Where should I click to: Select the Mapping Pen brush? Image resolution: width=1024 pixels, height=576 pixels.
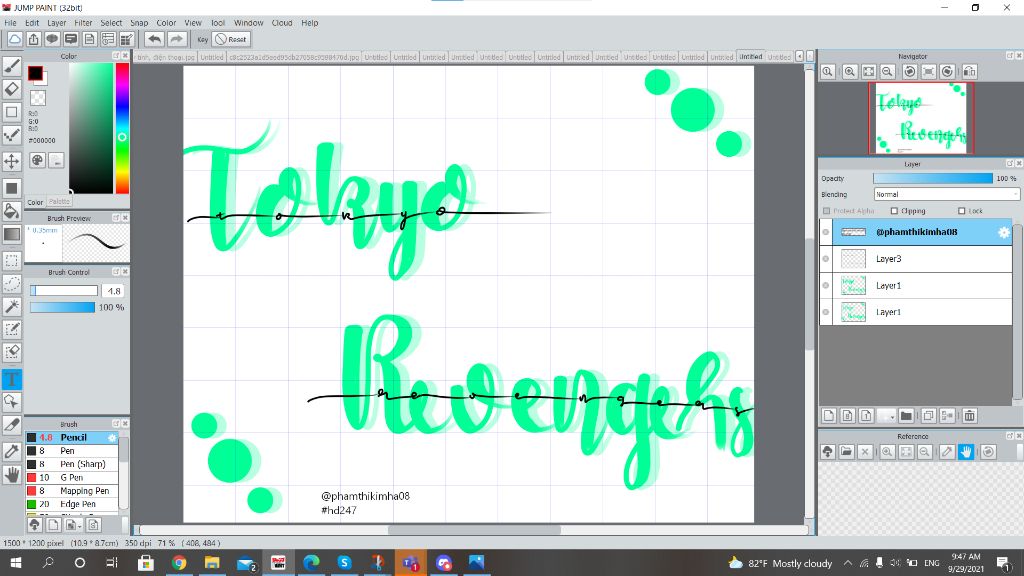(x=72, y=490)
